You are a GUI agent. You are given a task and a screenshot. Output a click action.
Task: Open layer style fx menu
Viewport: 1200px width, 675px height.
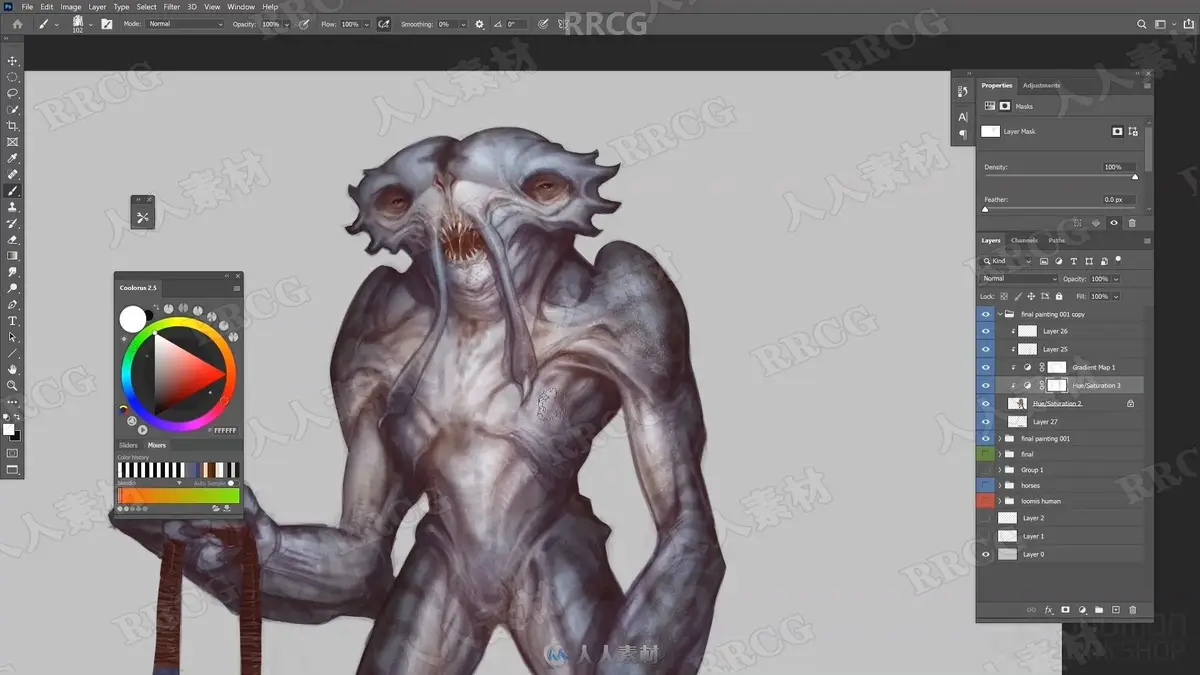tap(1048, 609)
